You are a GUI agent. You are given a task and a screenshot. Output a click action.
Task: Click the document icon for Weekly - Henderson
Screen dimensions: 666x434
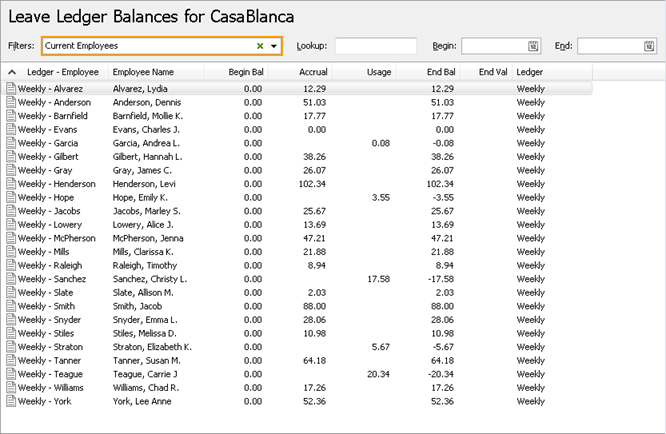pos(12,184)
